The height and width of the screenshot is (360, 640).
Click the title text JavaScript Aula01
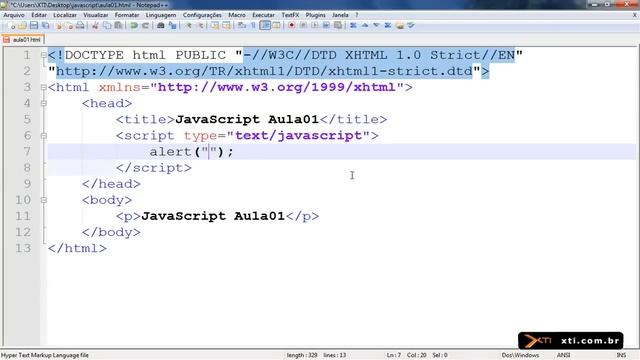247,119
